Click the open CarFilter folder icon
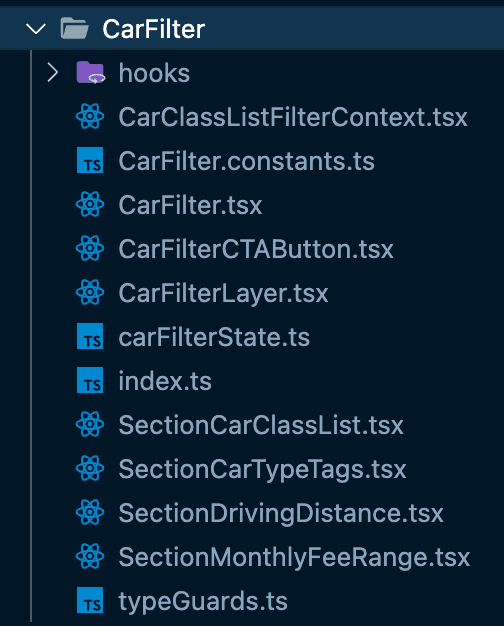Screen dimensions: 504x626 (x=74, y=28)
